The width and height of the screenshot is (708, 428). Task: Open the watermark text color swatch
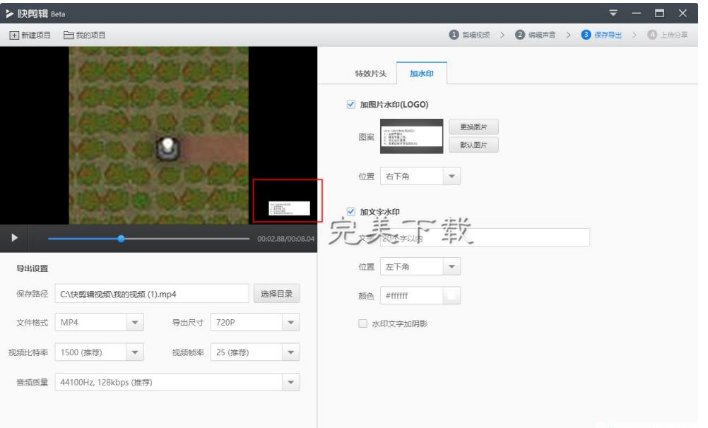452,295
